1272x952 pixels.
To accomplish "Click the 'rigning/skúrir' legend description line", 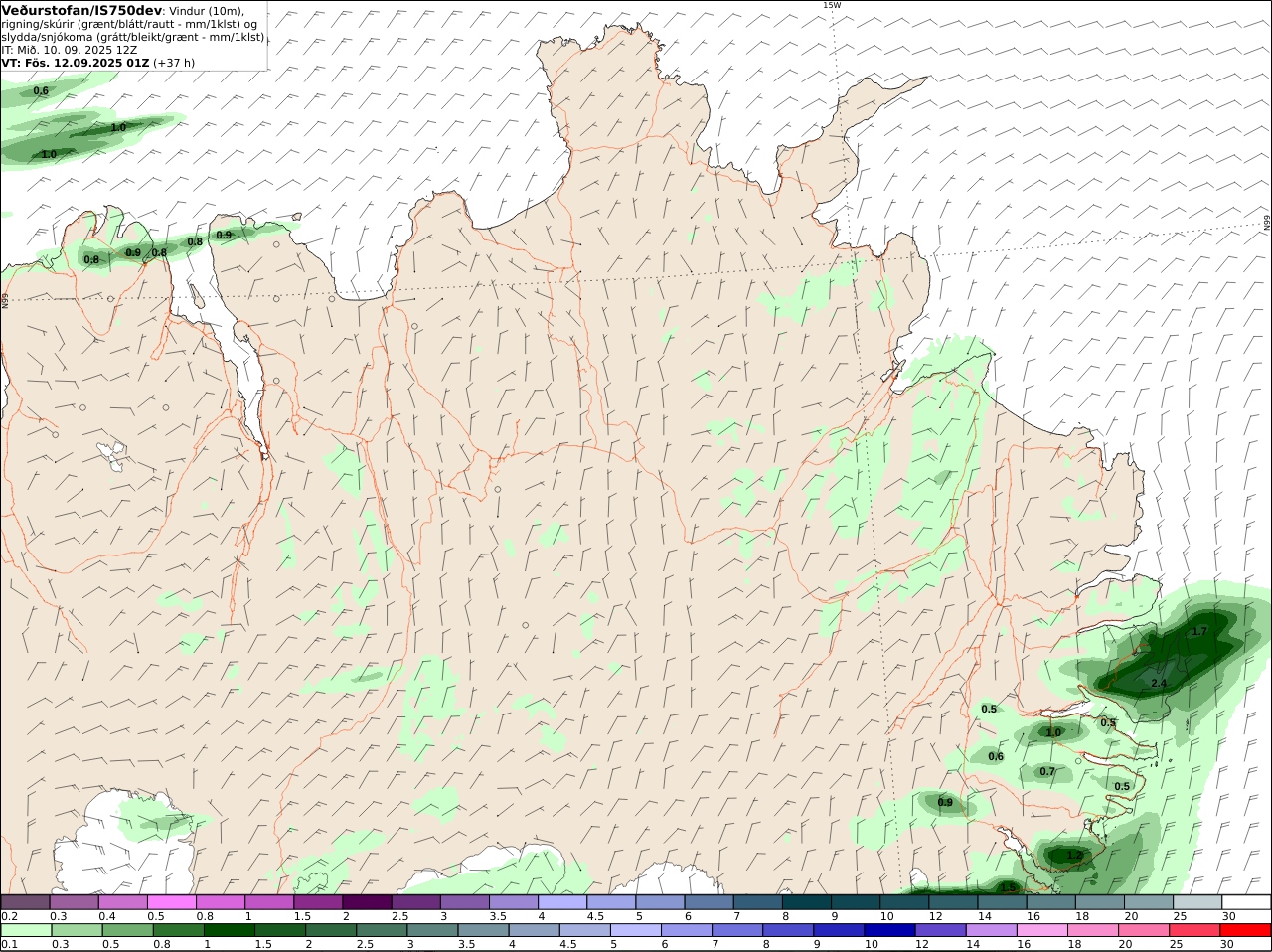I will pos(129,24).
